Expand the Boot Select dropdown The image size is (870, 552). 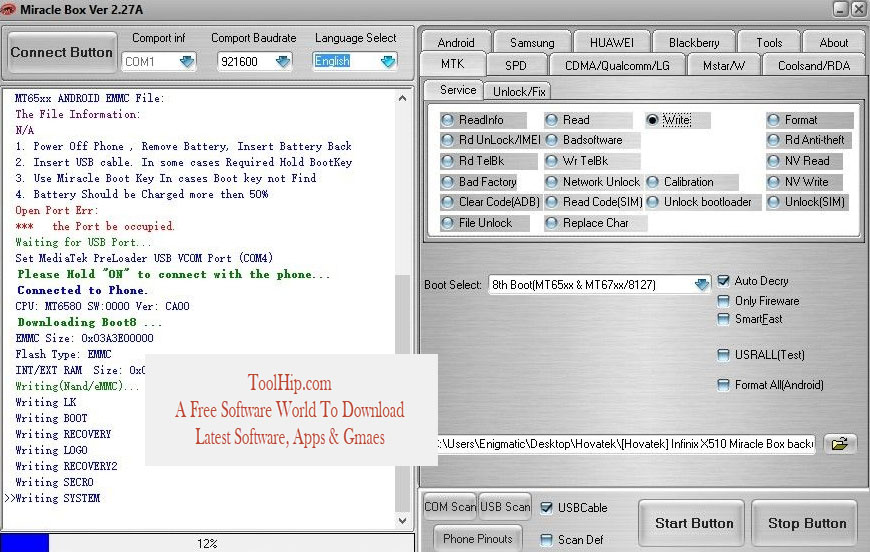tap(702, 285)
